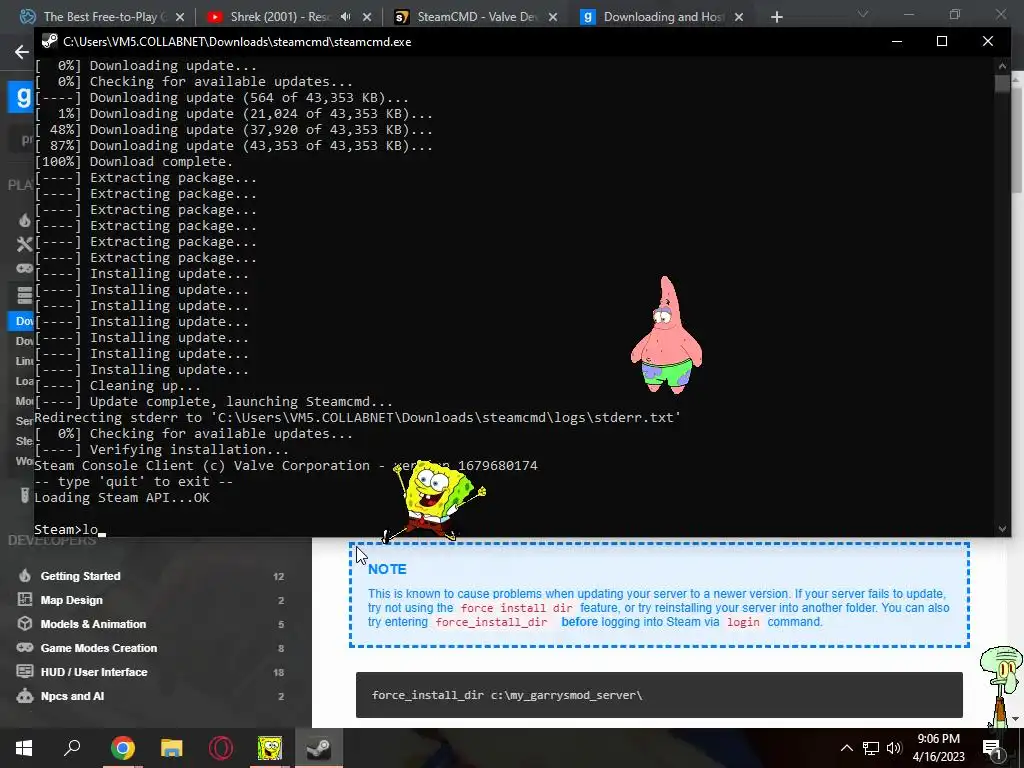
Task: Click the cube icon beside Models & Animation
Action: 25,624
